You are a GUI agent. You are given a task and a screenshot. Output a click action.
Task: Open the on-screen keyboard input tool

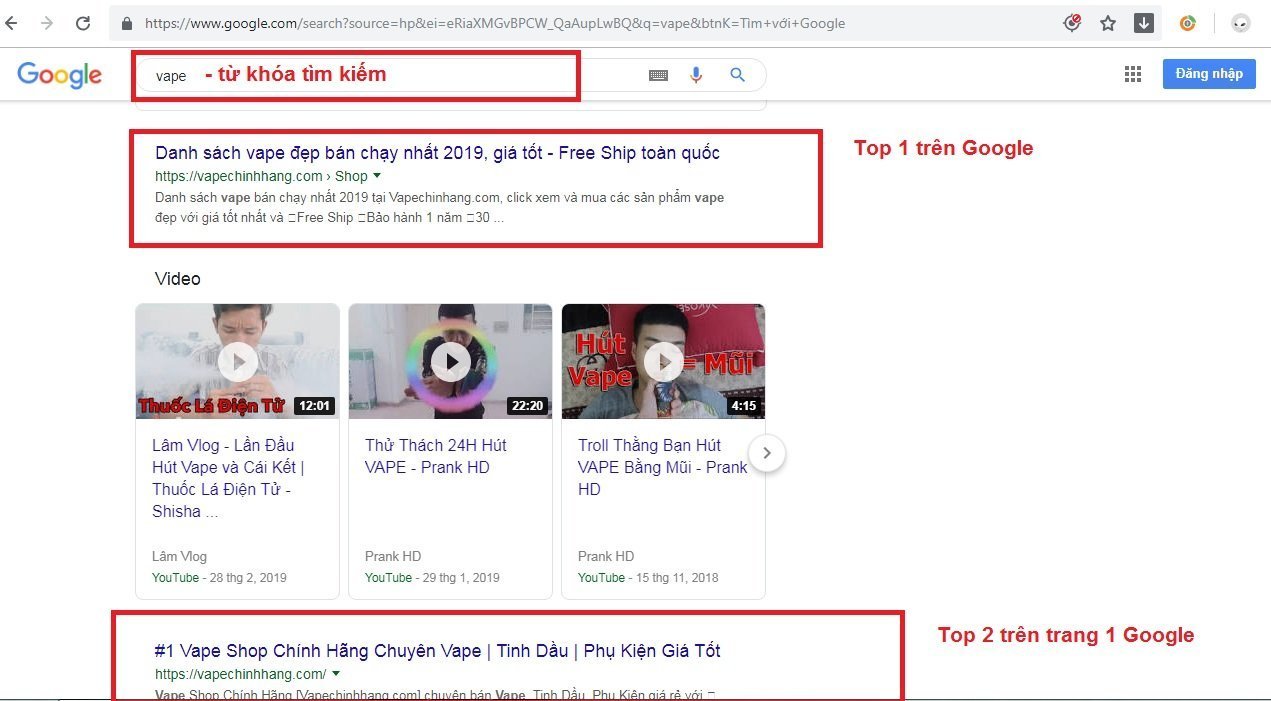658,75
